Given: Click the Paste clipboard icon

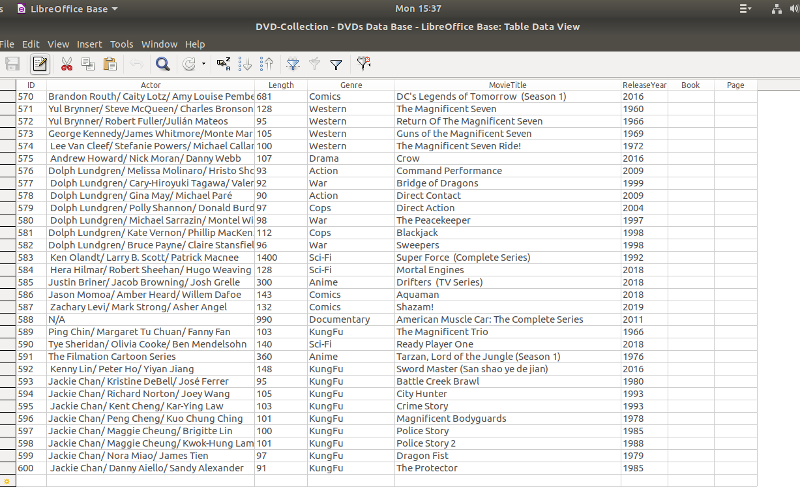Looking at the screenshot, I should 110,64.
